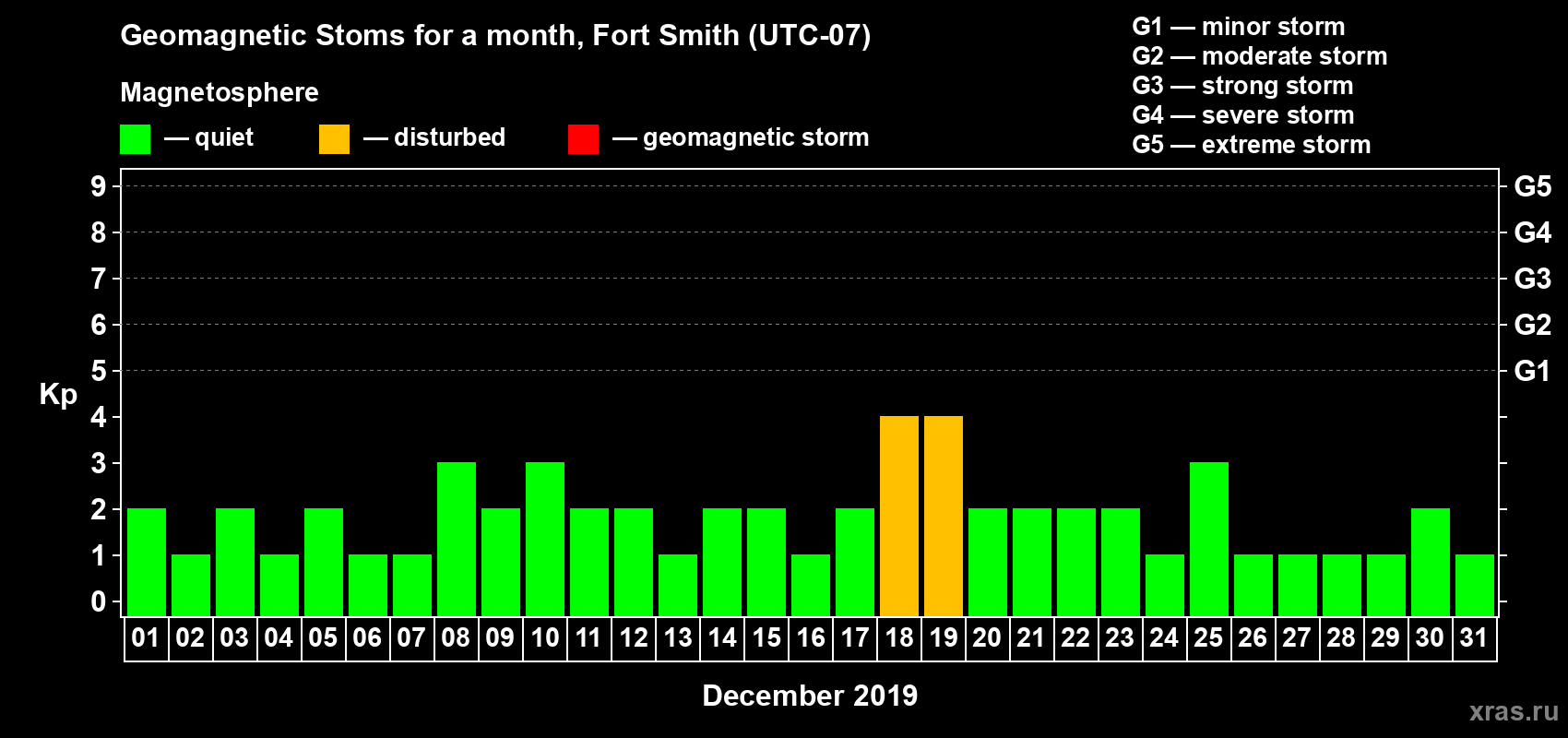
Task: Select the green bar for day 30
Action: (1431, 563)
